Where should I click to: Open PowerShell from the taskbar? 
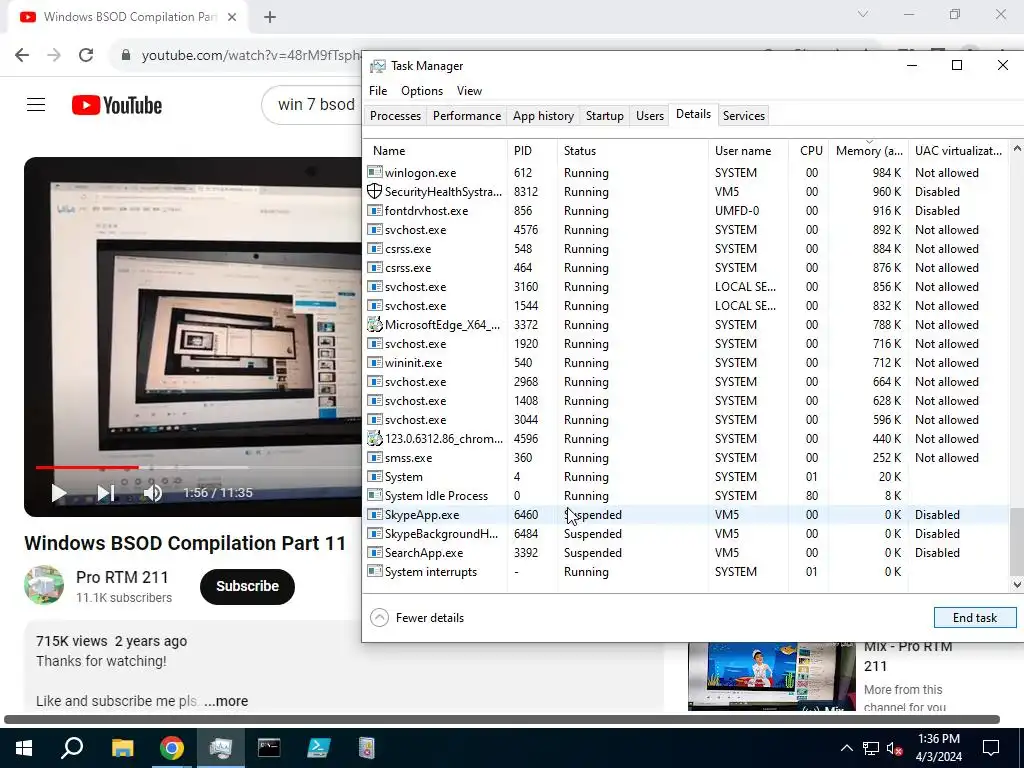click(x=319, y=748)
